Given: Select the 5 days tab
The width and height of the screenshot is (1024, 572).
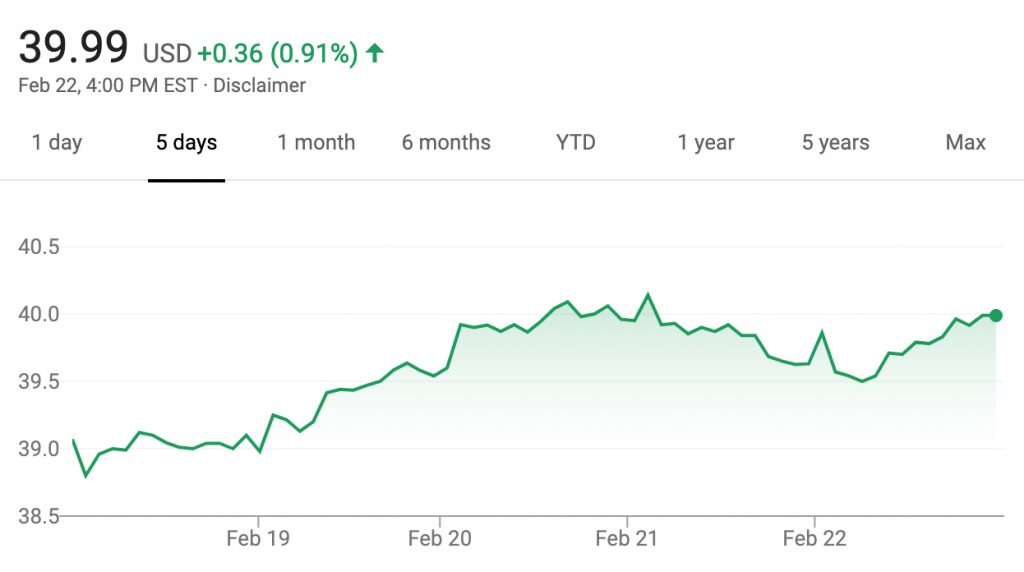Looking at the screenshot, I should coord(186,142).
